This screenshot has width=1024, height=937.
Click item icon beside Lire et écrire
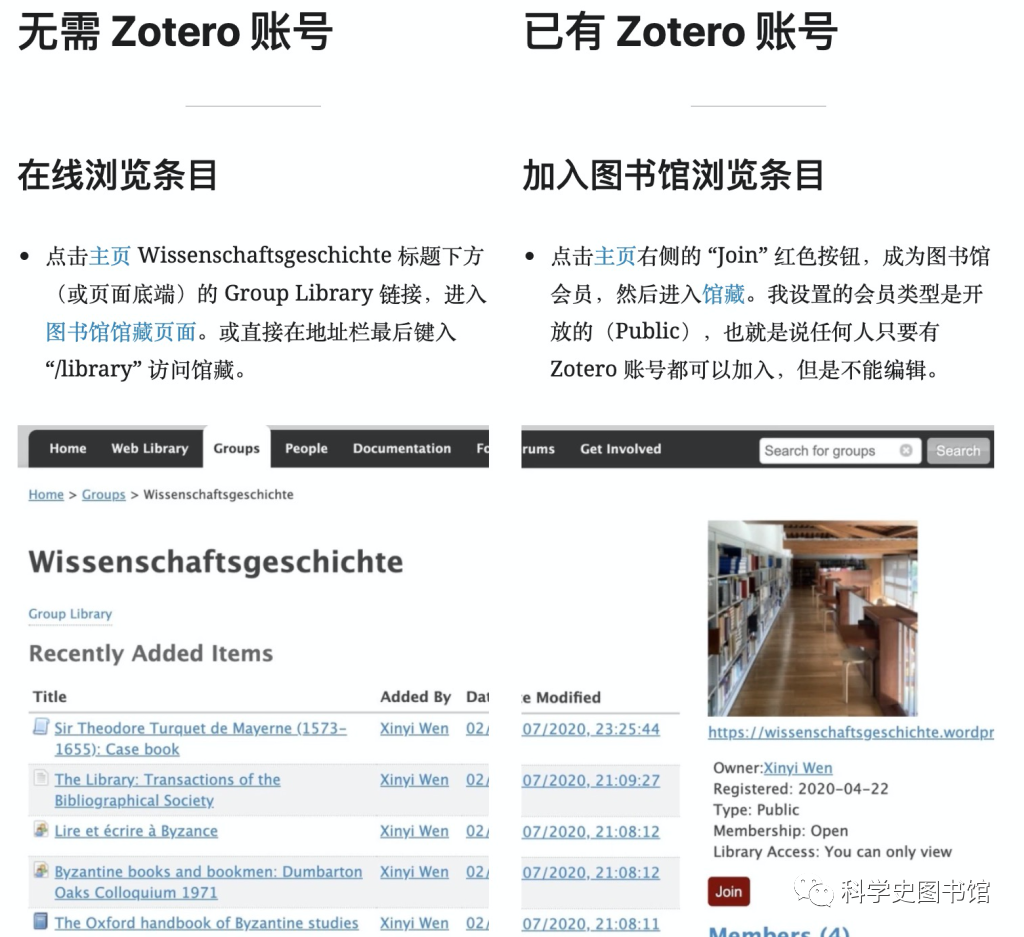41,829
